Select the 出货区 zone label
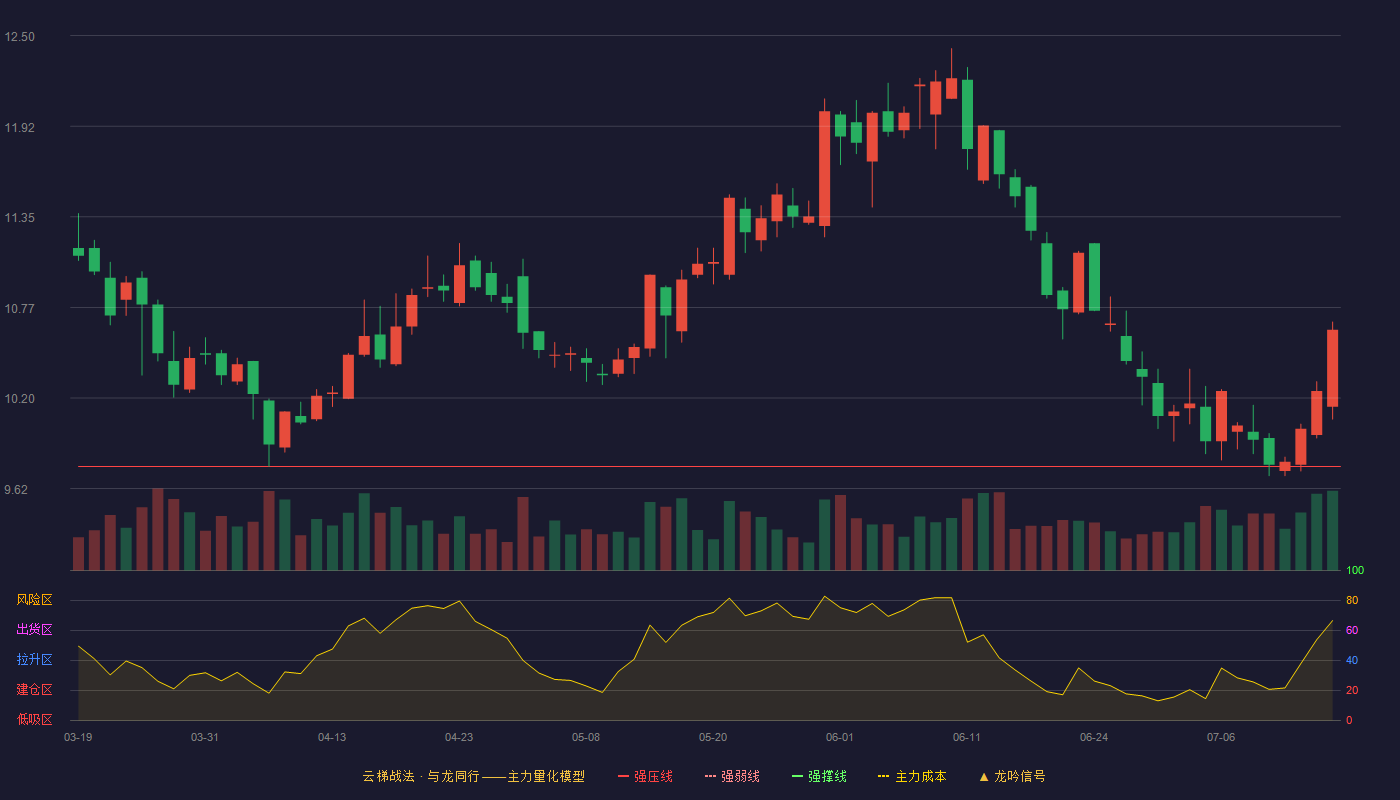Screen dimensions: 1400x800 click(34, 630)
